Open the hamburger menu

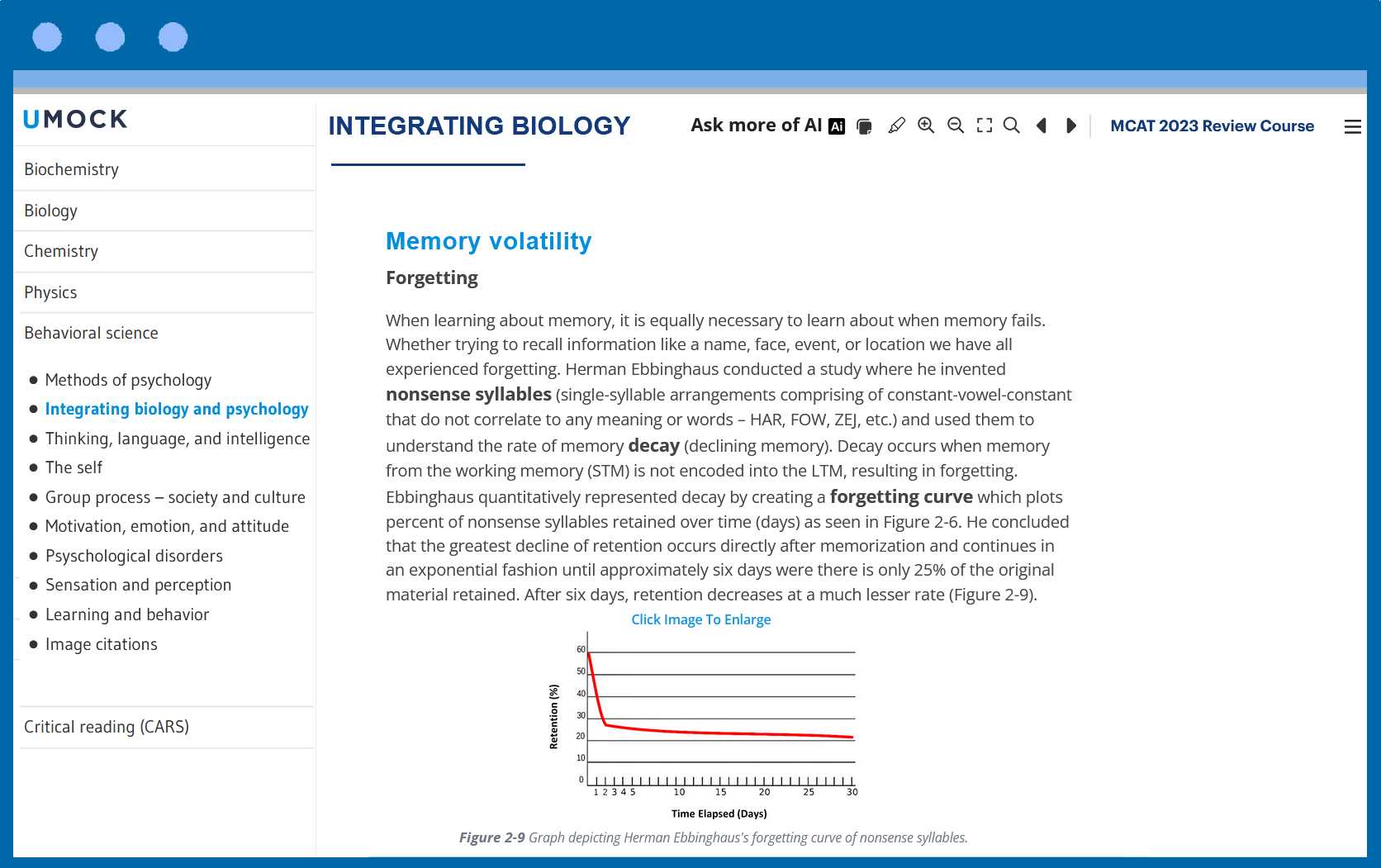pyautogui.click(x=1352, y=126)
